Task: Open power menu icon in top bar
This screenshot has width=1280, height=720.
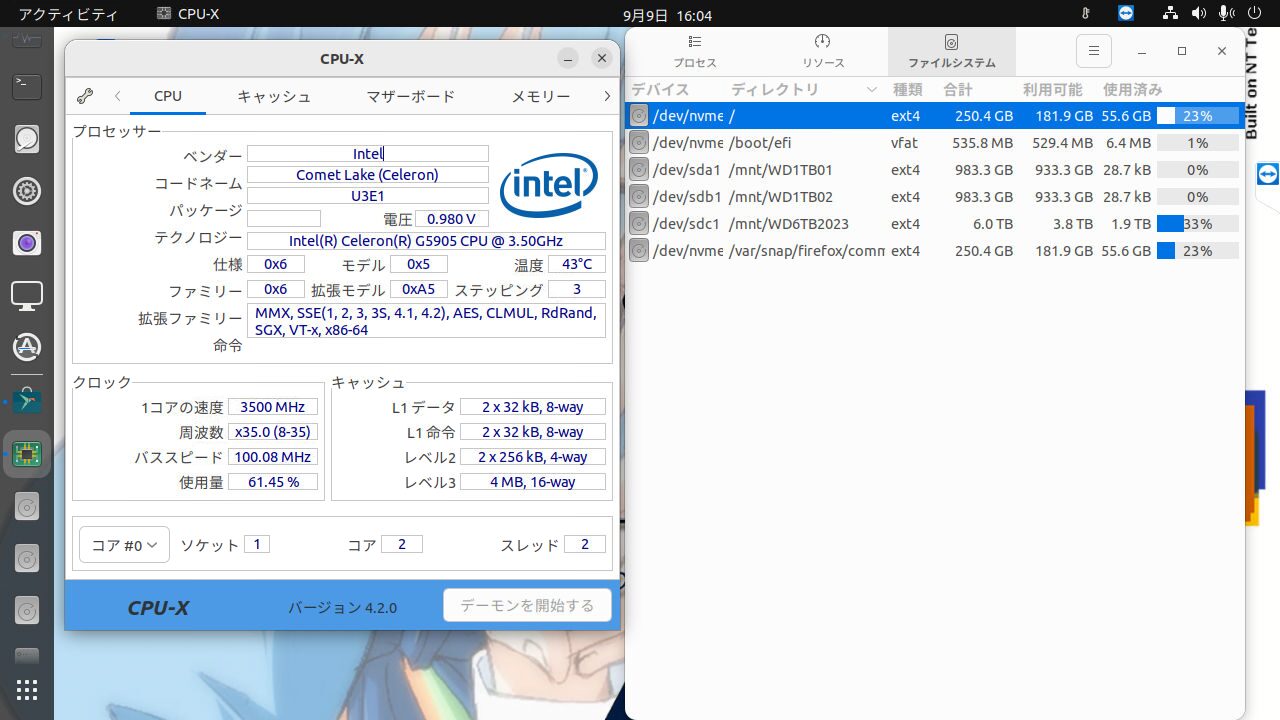Action: click(1255, 14)
